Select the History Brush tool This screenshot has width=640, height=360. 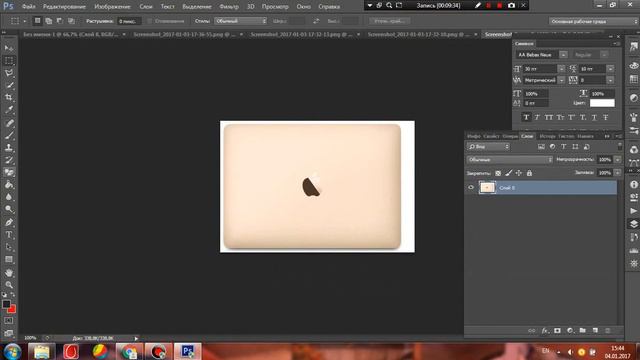(x=9, y=160)
